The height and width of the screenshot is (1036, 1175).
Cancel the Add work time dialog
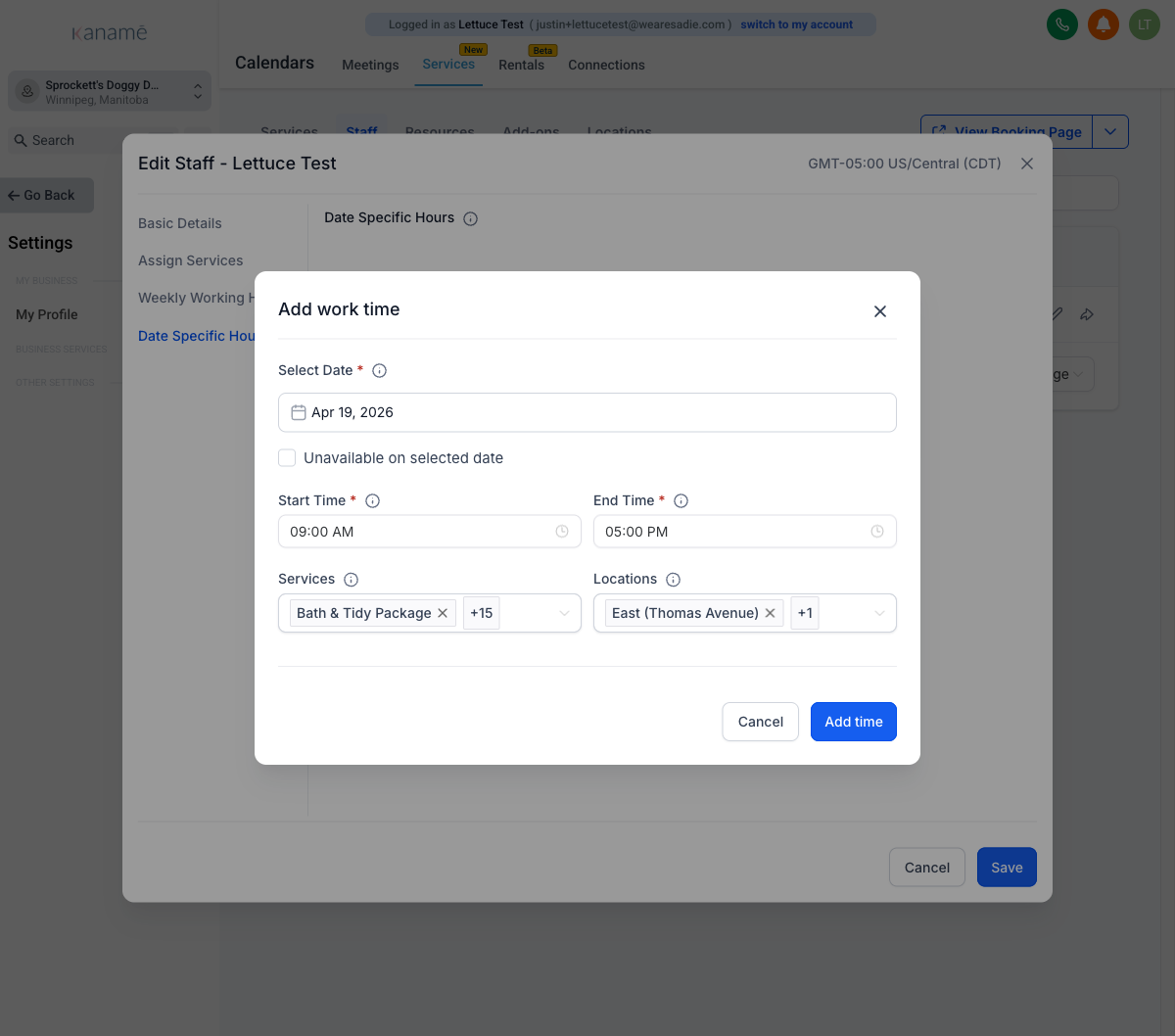click(761, 722)
